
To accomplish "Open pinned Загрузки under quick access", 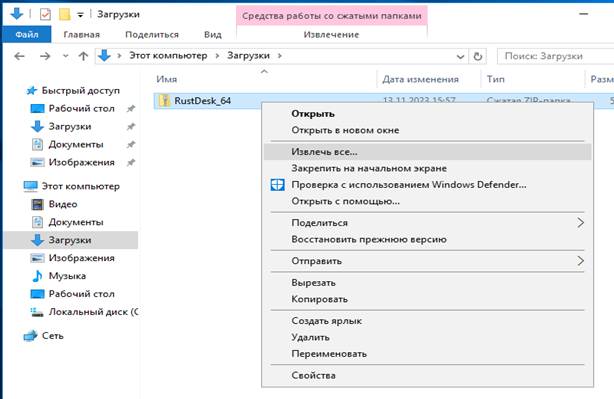I will point(70,126).
